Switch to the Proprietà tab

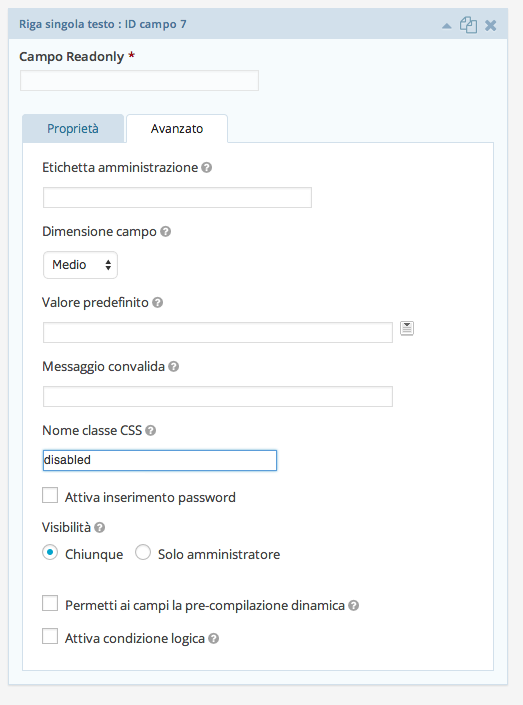click(73, 129)
